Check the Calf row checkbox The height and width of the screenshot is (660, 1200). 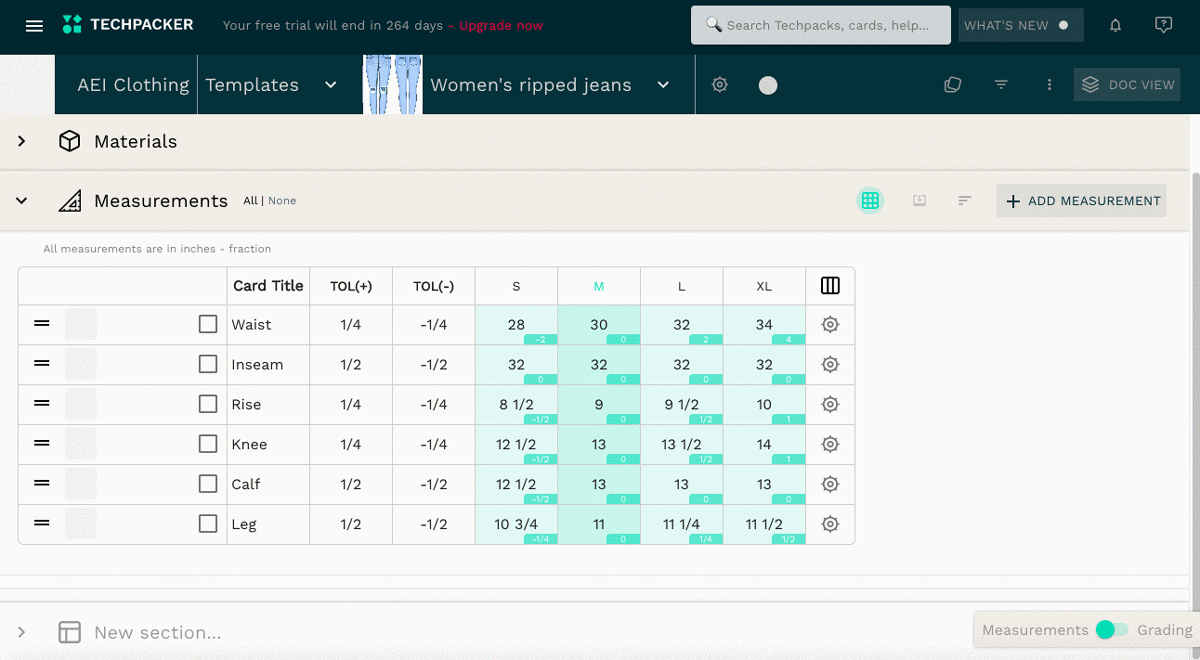[208, 483]
